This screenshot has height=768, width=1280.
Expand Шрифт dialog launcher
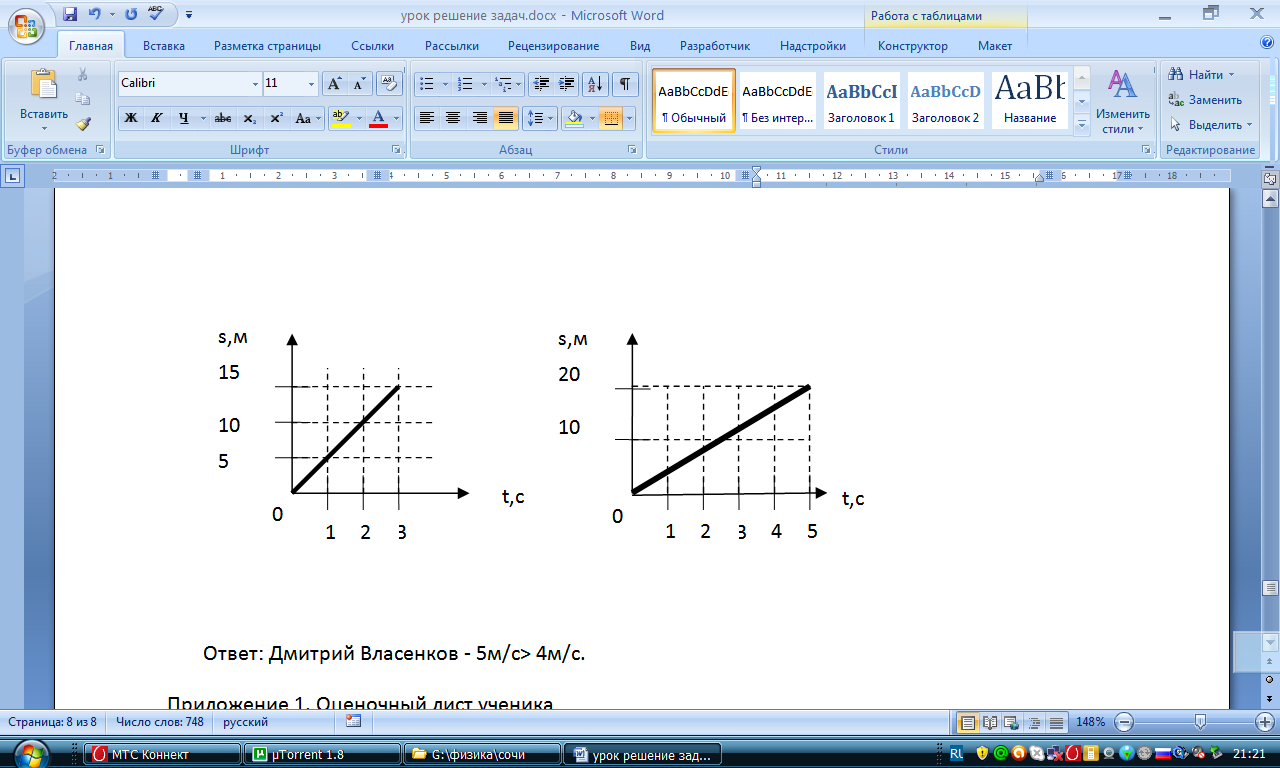click(396, 150)
